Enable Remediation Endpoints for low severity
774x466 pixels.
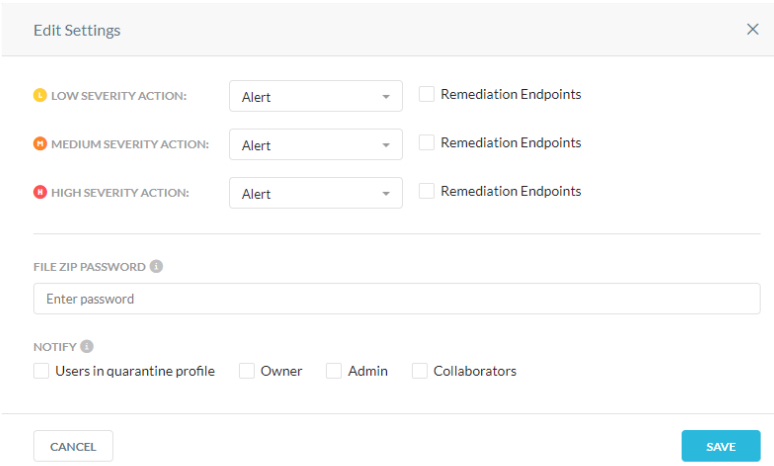tap(426, 94)
